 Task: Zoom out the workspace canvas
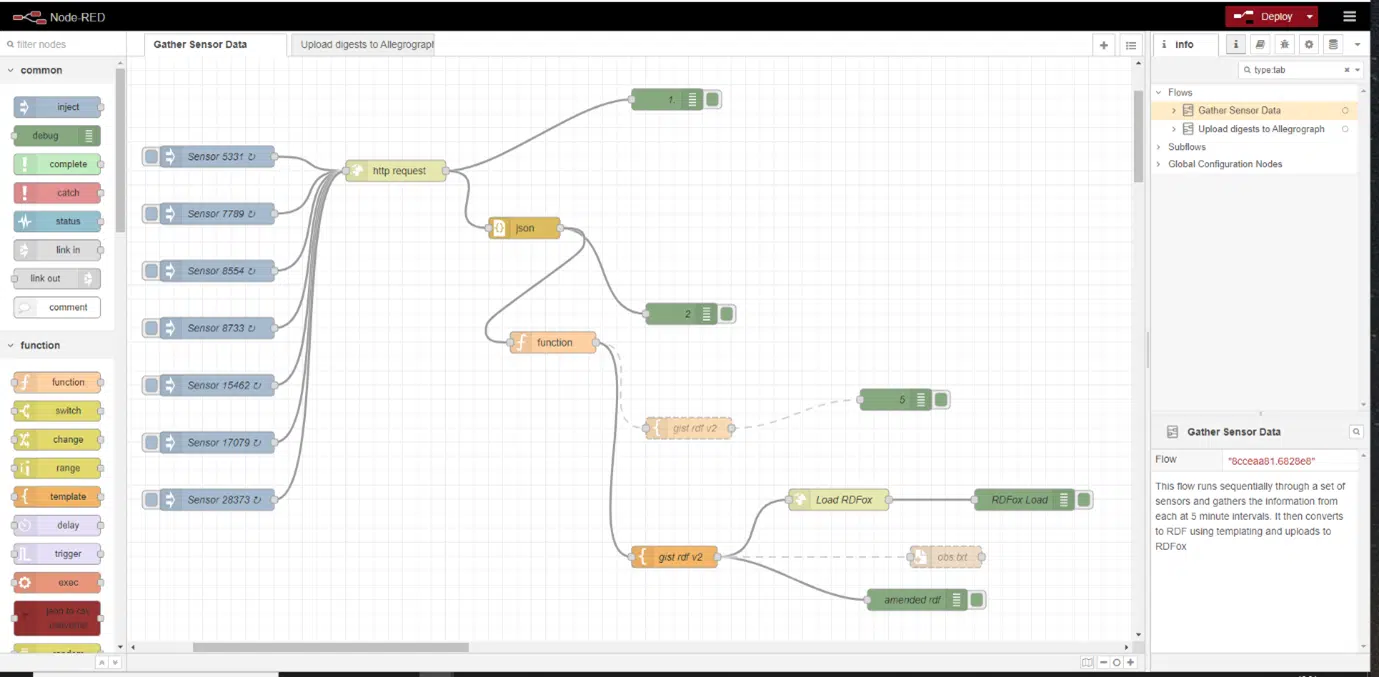click(1104, 662)
